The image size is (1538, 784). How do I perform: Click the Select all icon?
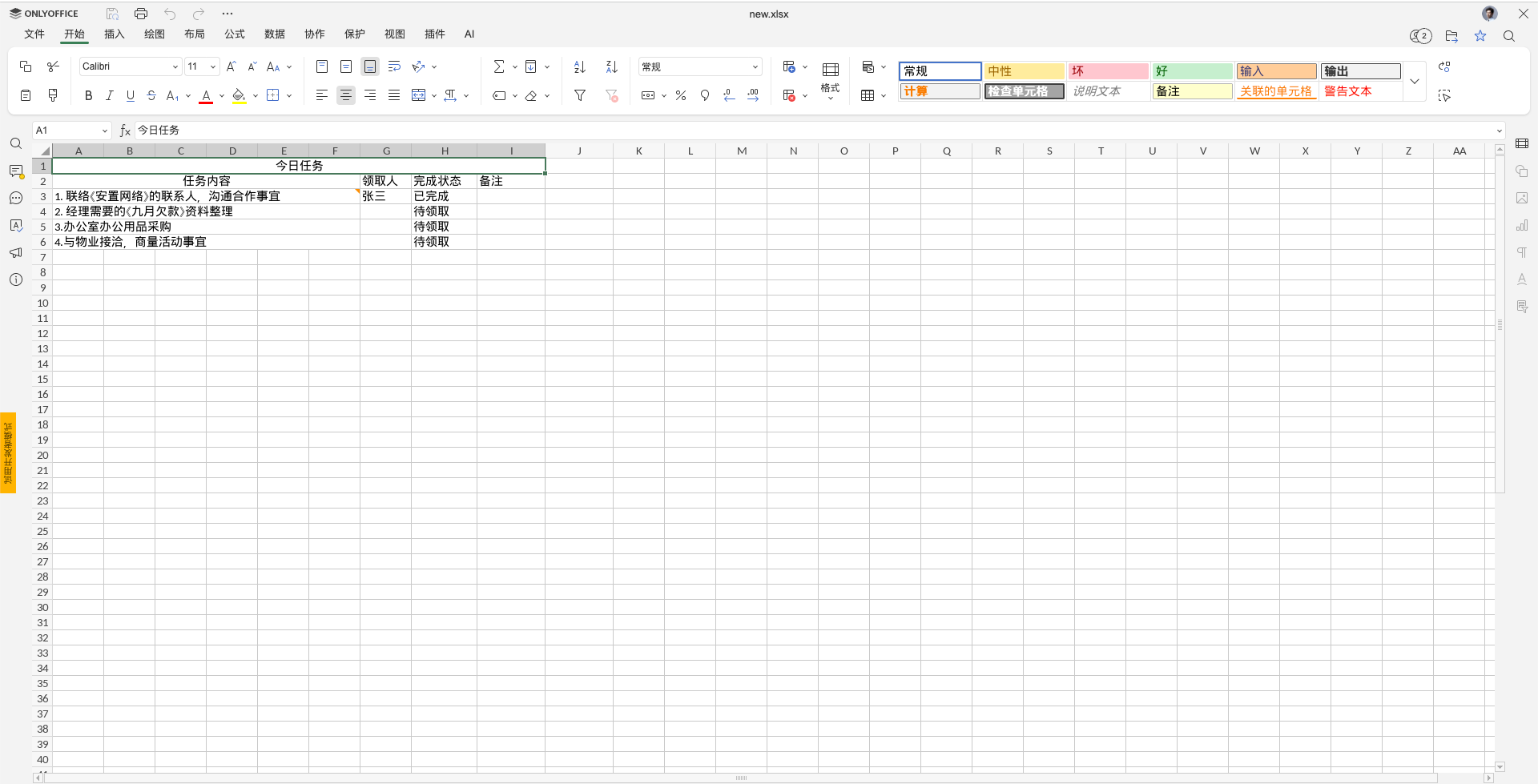pyautogui.click(x=1444, y=95)
